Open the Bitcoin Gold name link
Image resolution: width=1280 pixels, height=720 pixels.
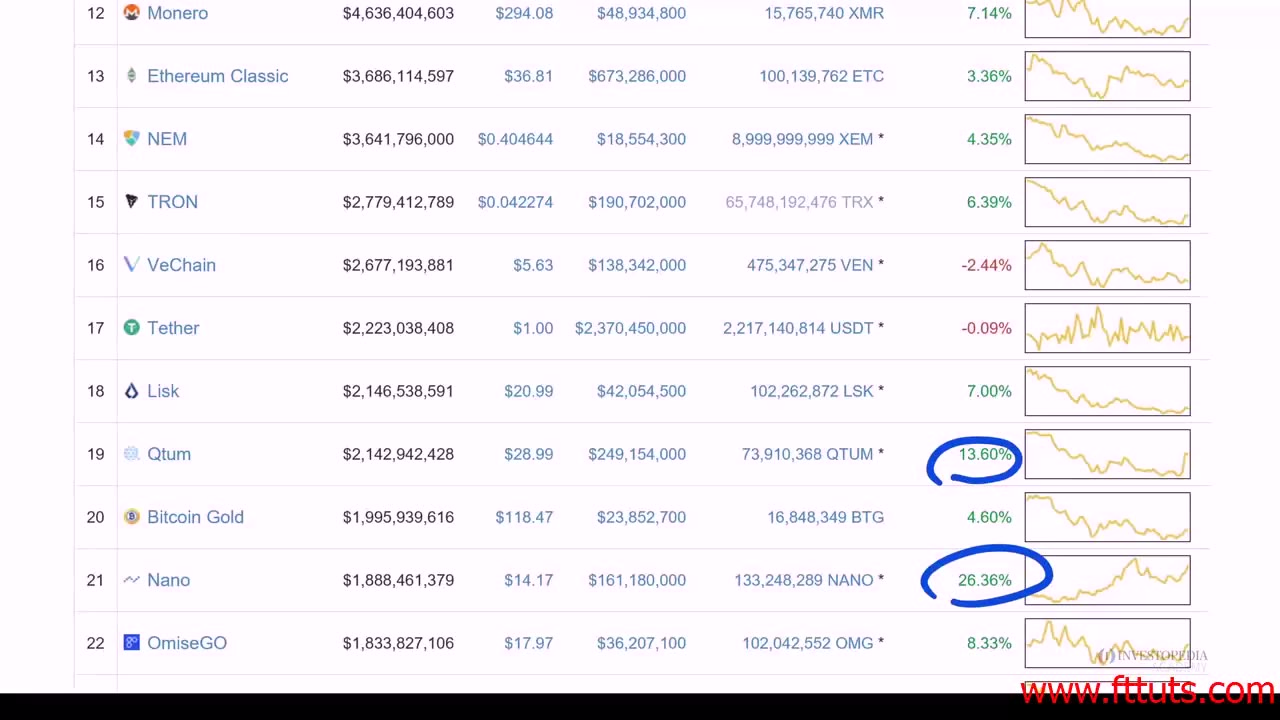click(195, 517)
